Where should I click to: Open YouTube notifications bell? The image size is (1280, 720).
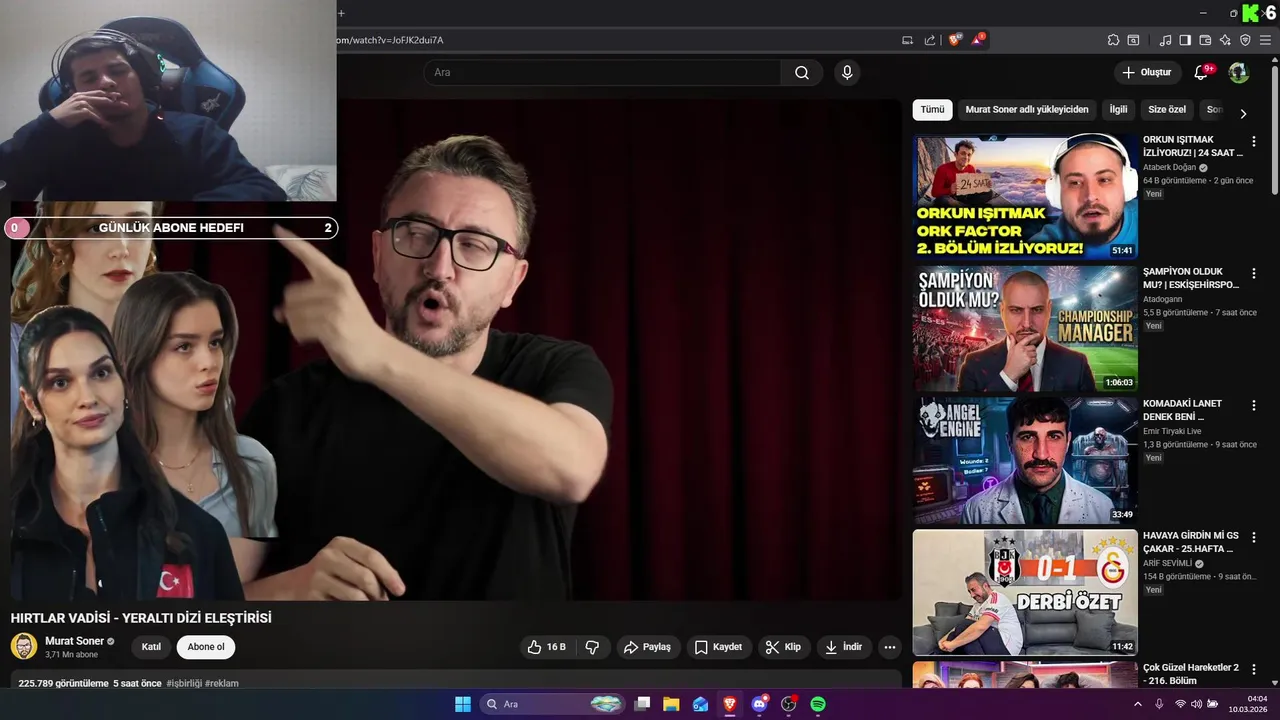[1202, 72]
